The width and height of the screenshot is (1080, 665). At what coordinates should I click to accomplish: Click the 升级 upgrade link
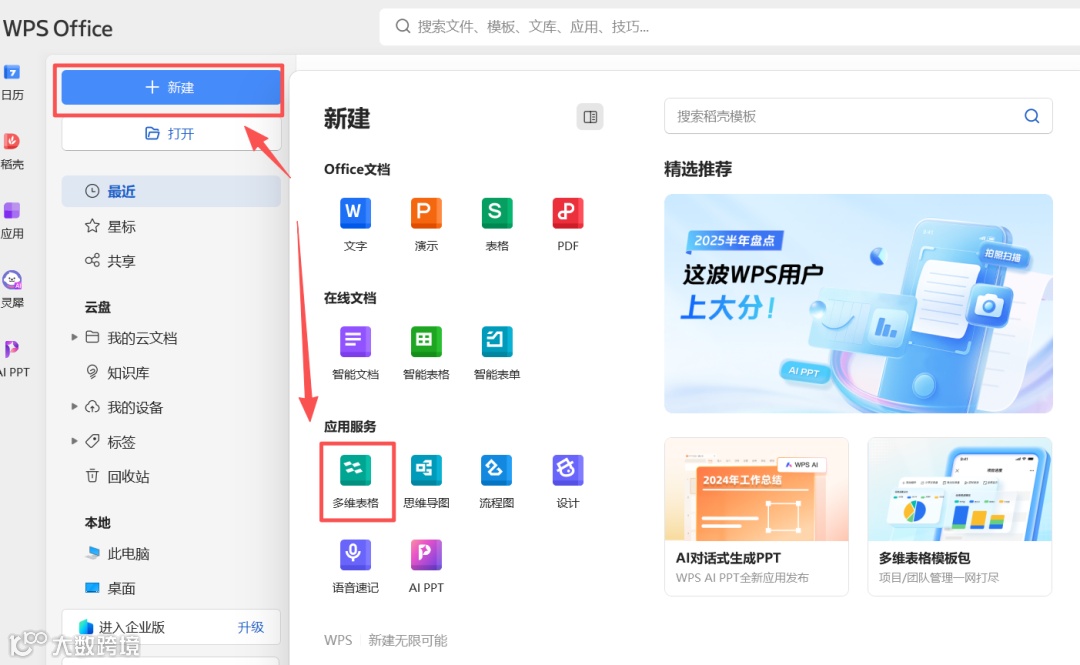[251, 627]
